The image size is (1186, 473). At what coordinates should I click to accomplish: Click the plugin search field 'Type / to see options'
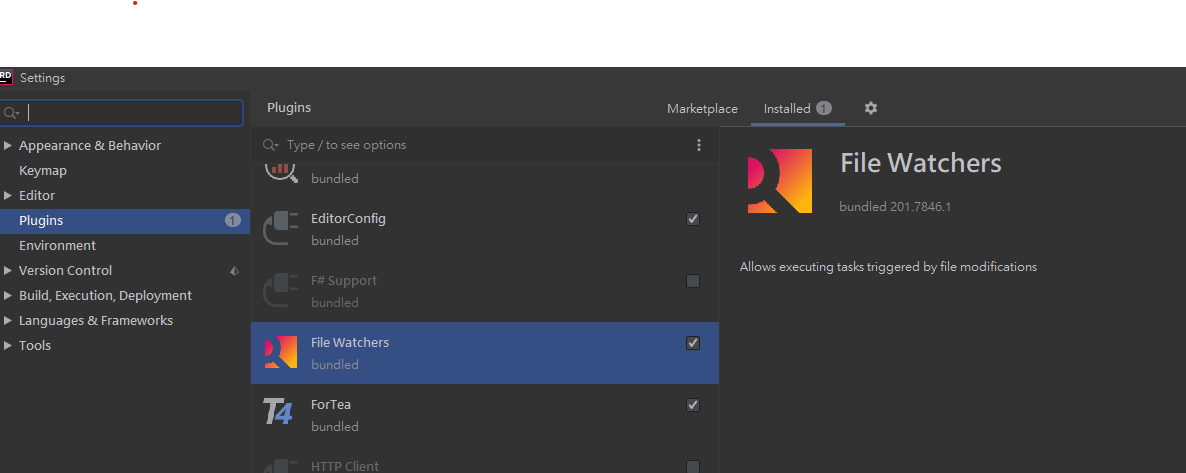(346, 145)
